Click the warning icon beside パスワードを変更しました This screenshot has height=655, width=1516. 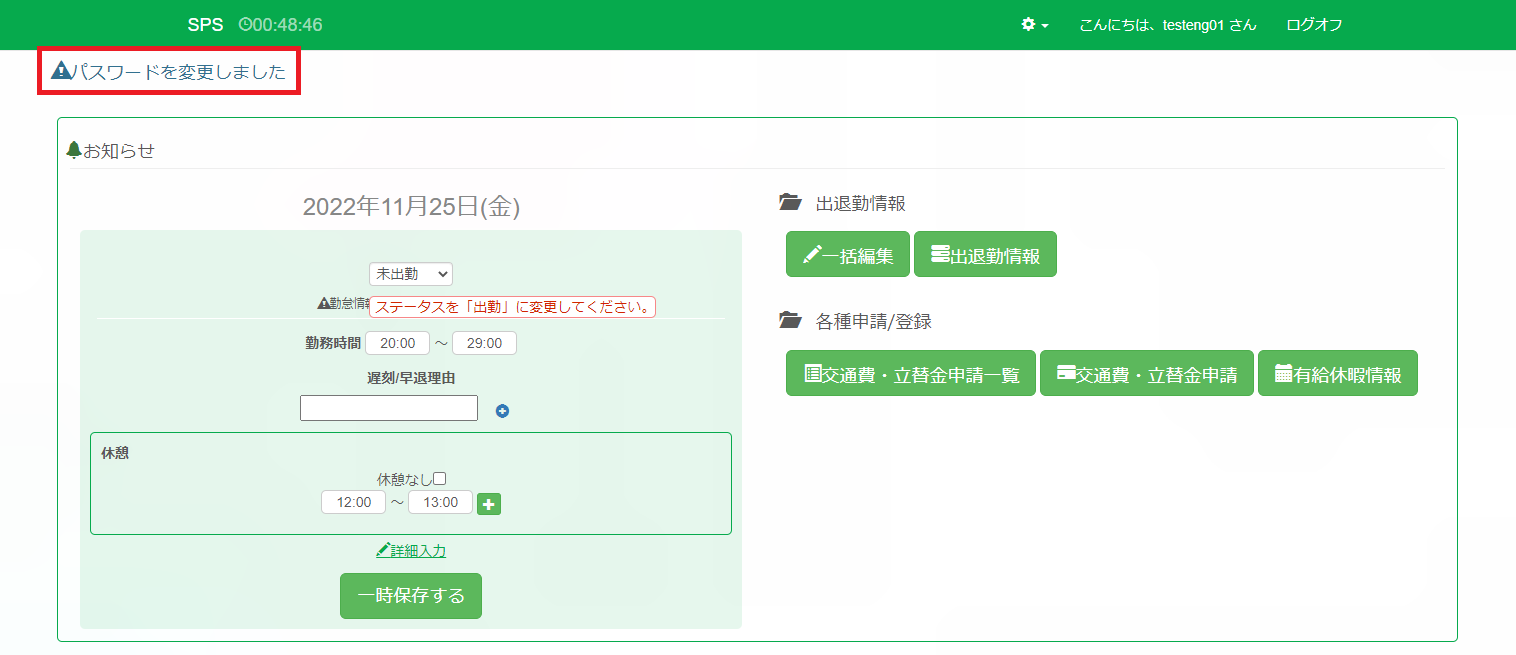[61, 71]
